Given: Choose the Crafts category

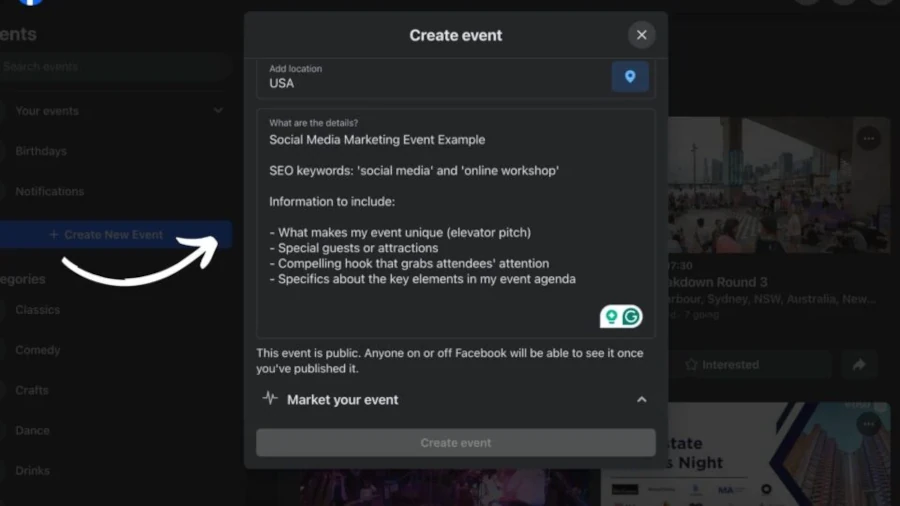Looking at the screenshot, I should [x=32, y=390].
